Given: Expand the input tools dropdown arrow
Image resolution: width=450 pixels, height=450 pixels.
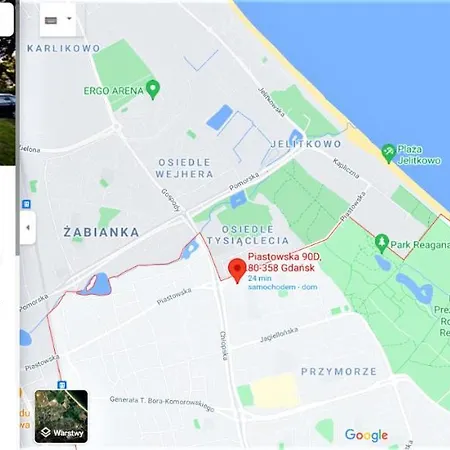Looking at the screenshot, I should [x=69, y=18].
